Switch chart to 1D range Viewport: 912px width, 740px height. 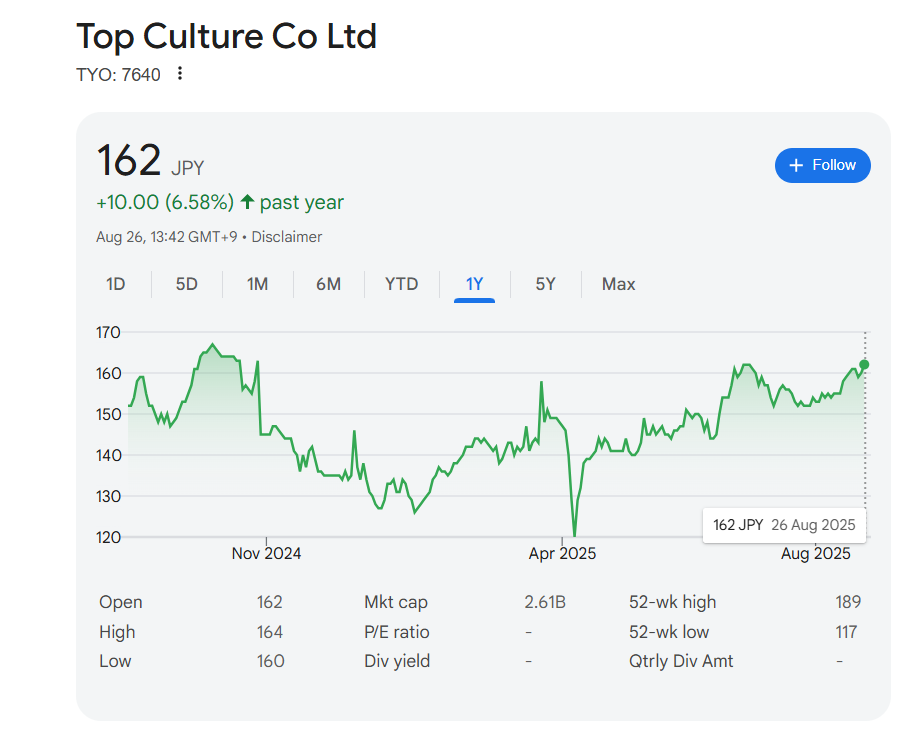[x=115, y=284]
